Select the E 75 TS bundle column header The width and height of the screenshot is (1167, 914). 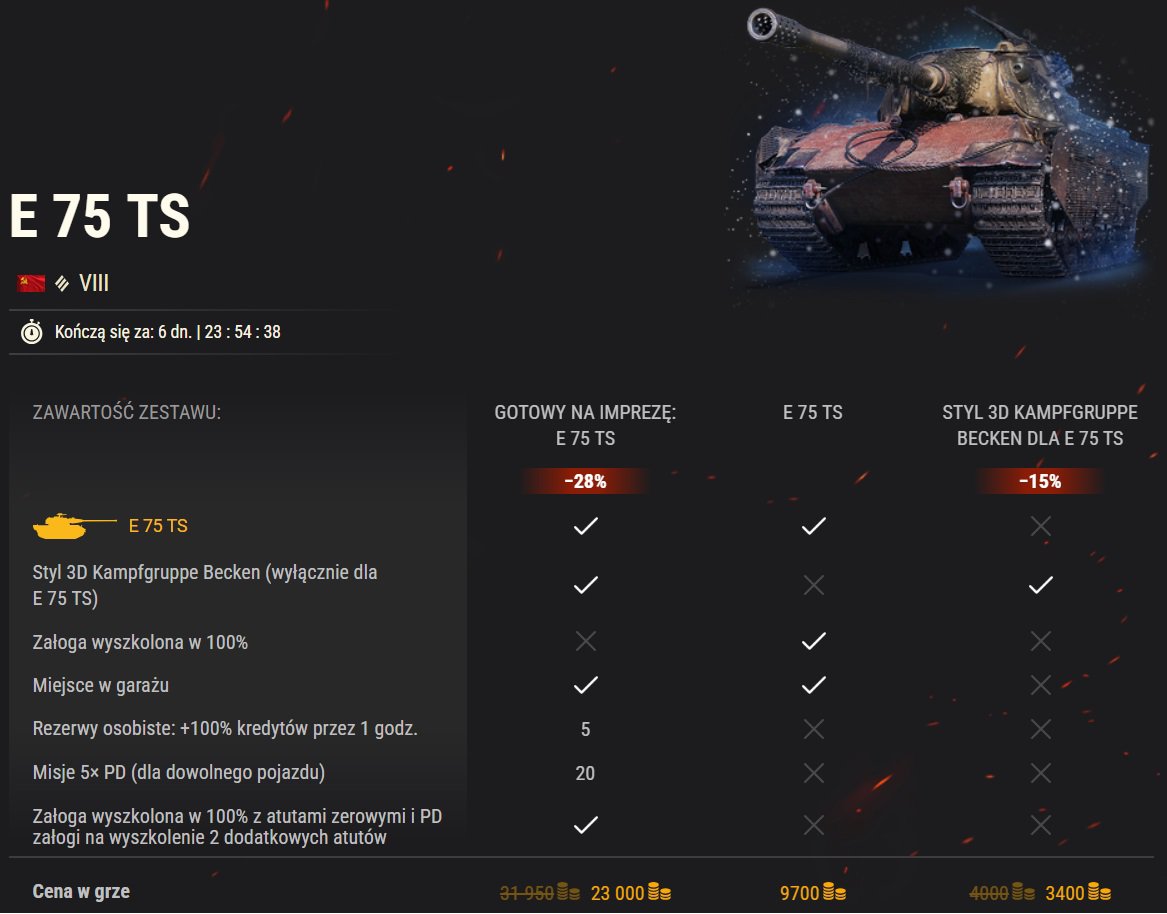[813, 412]
